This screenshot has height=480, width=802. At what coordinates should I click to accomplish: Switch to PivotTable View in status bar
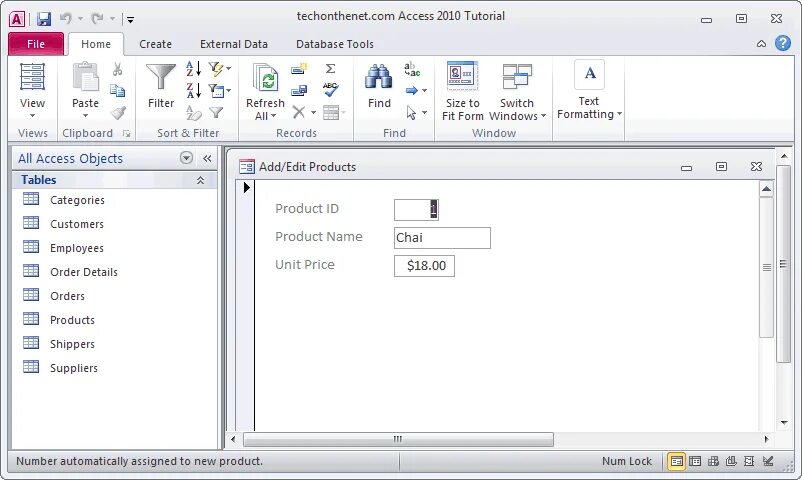pyautogui.click(x=713, y=462)
